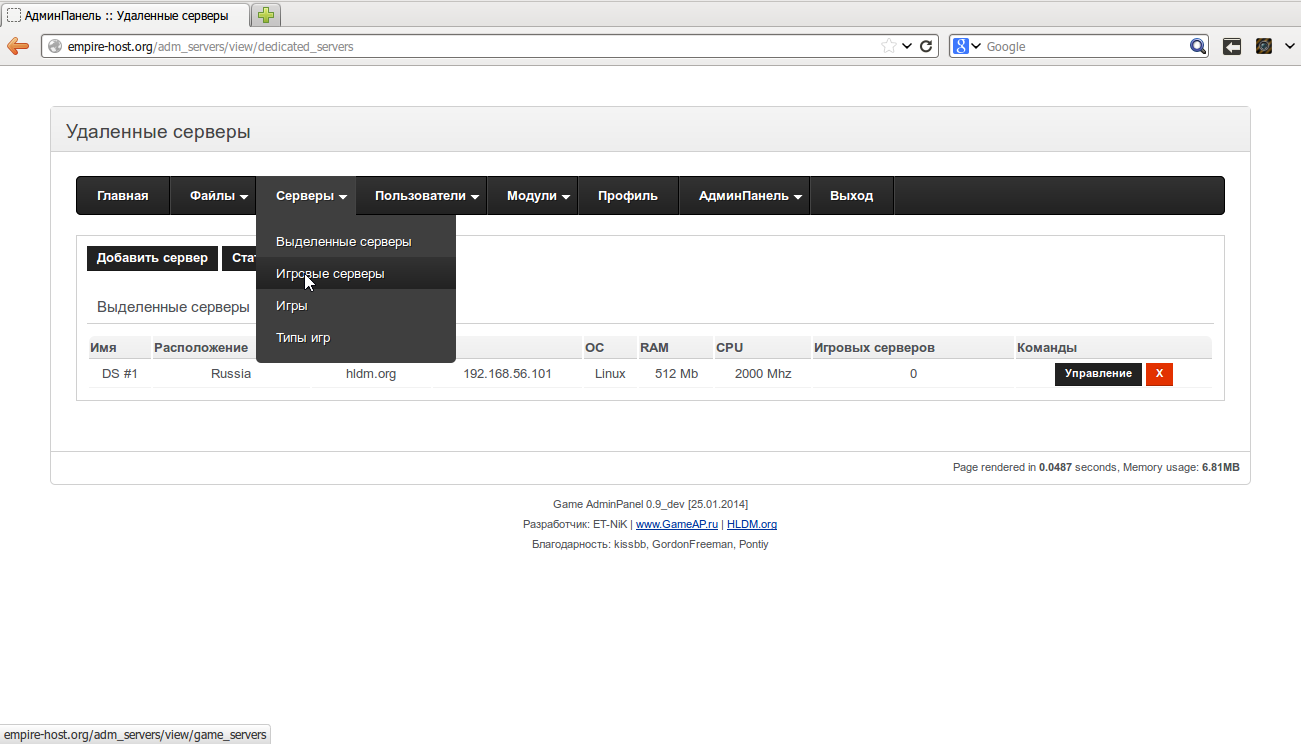
Task: Expand the АдминПанель dropdown
Action: (750, 196)
